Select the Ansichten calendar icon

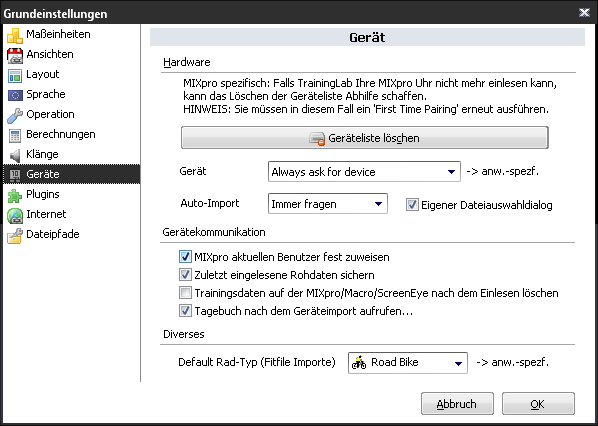pos(15,55)
